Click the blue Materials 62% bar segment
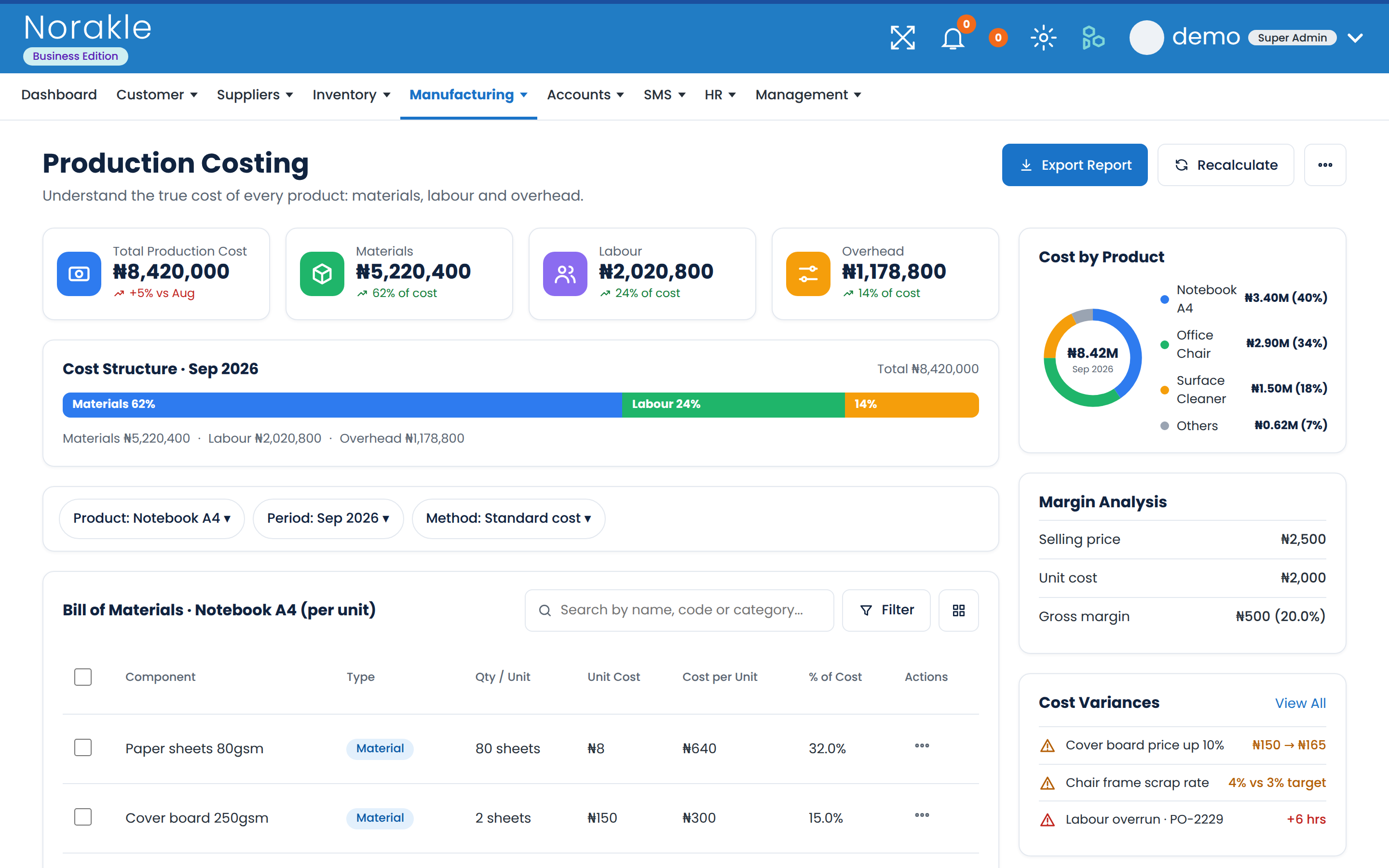This screenshot has width=1389, height=868. tap(342, 405)
